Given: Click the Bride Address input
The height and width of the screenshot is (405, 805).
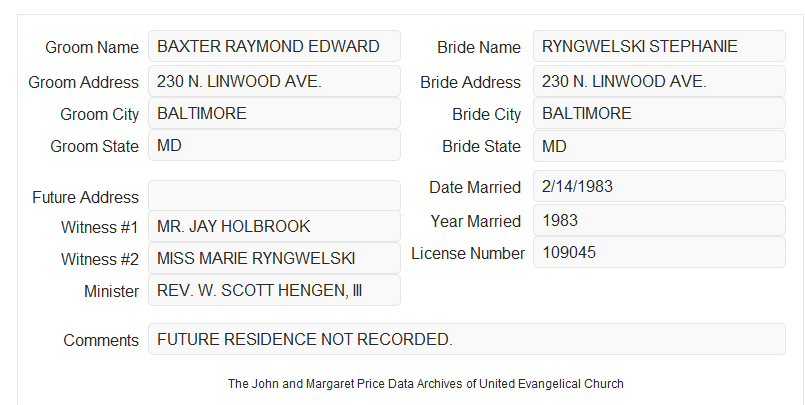Looking at the screenshot, I should tap(659, 81).
